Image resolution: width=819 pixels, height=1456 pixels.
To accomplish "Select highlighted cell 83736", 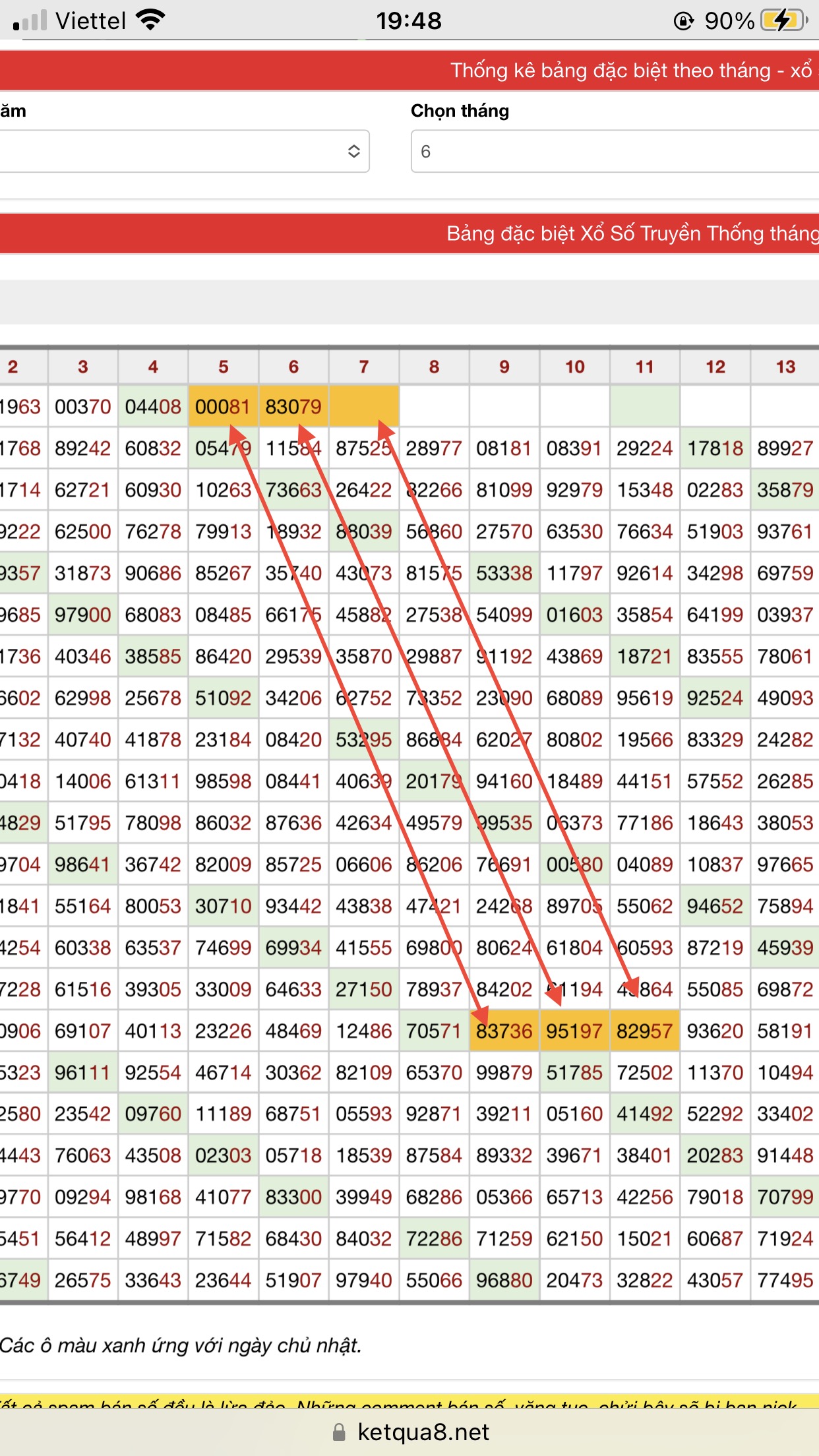I will click(x=504, y=1031).
